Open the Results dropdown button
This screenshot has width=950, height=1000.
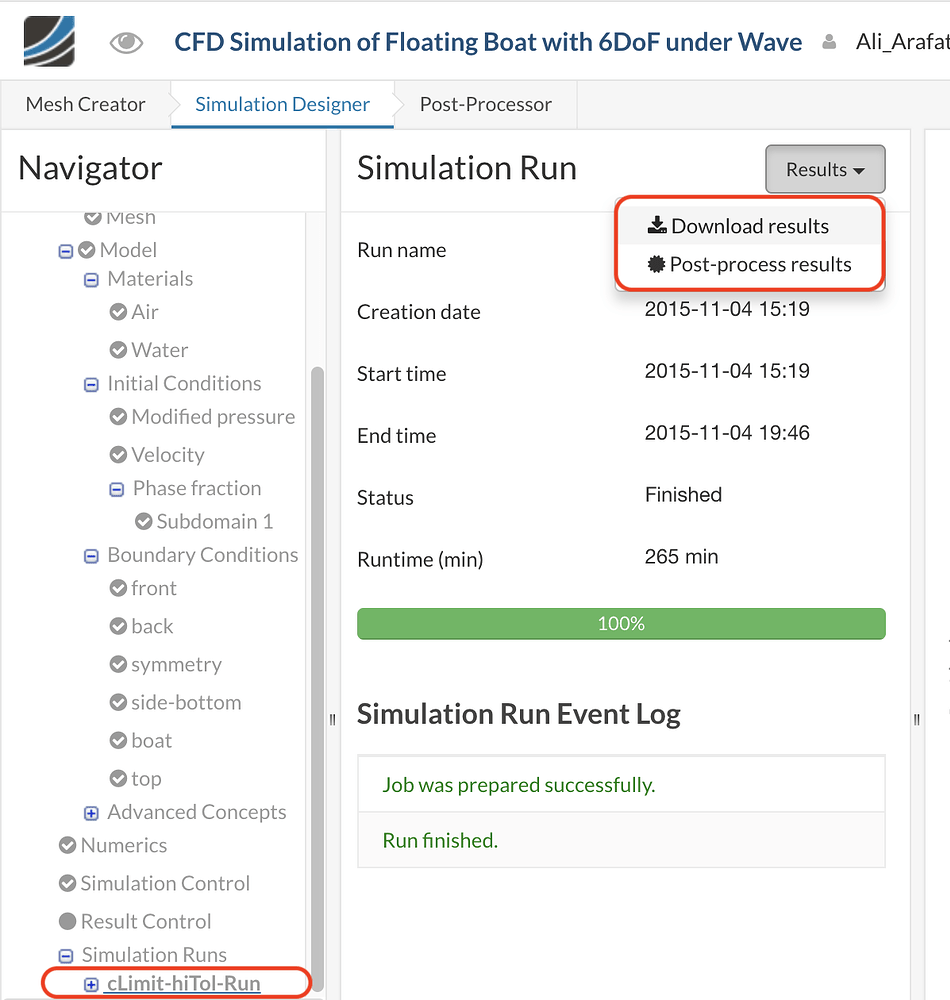[x=825, y=170]
